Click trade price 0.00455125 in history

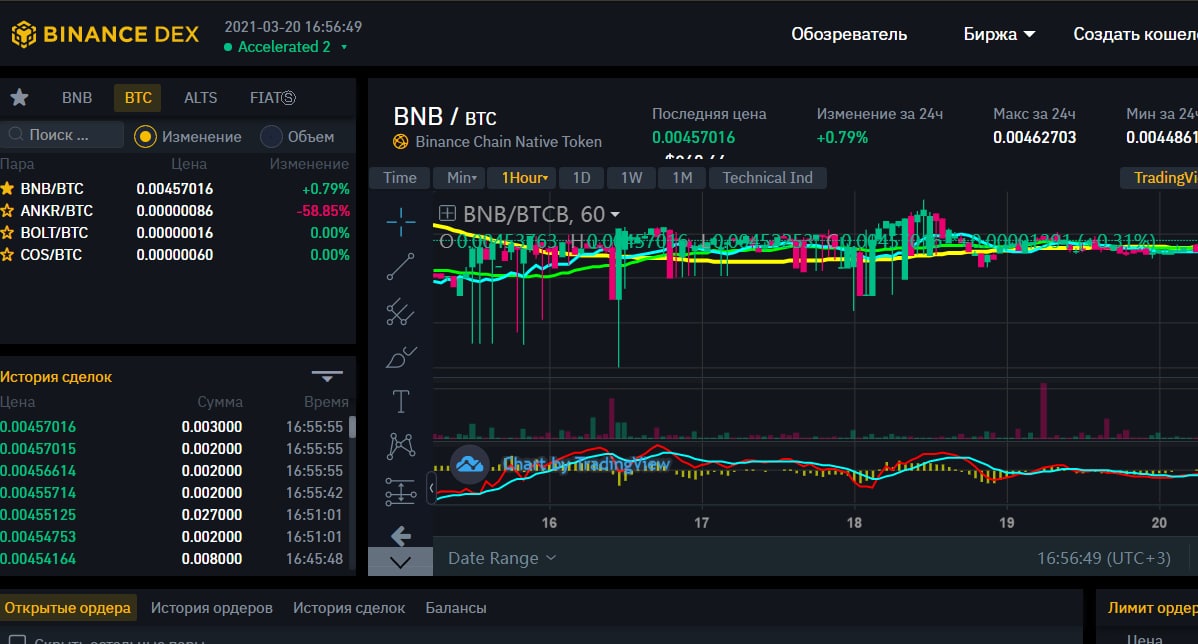tap(38, 515)
